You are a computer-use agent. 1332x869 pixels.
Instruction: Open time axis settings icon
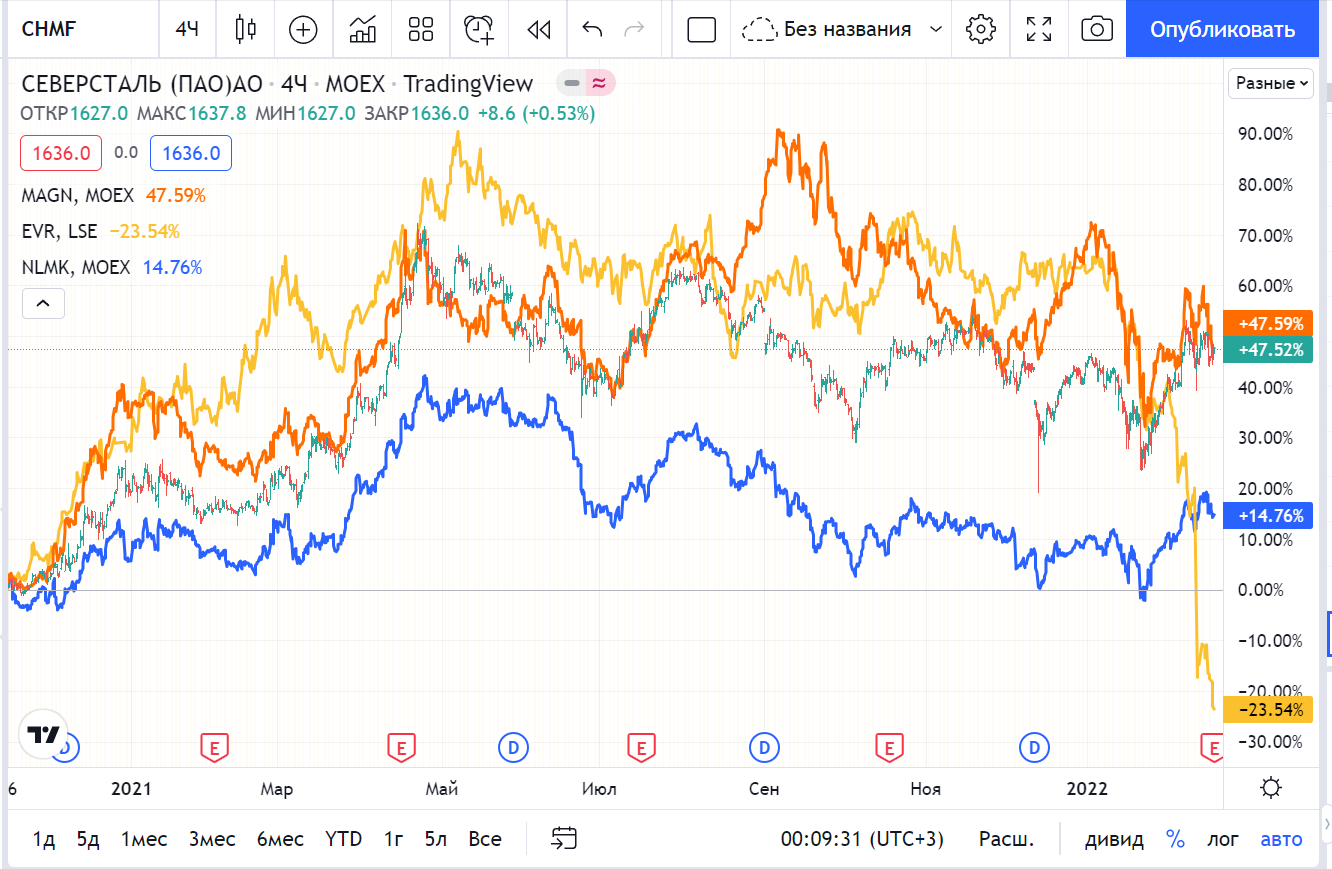tap(1271, 788)
